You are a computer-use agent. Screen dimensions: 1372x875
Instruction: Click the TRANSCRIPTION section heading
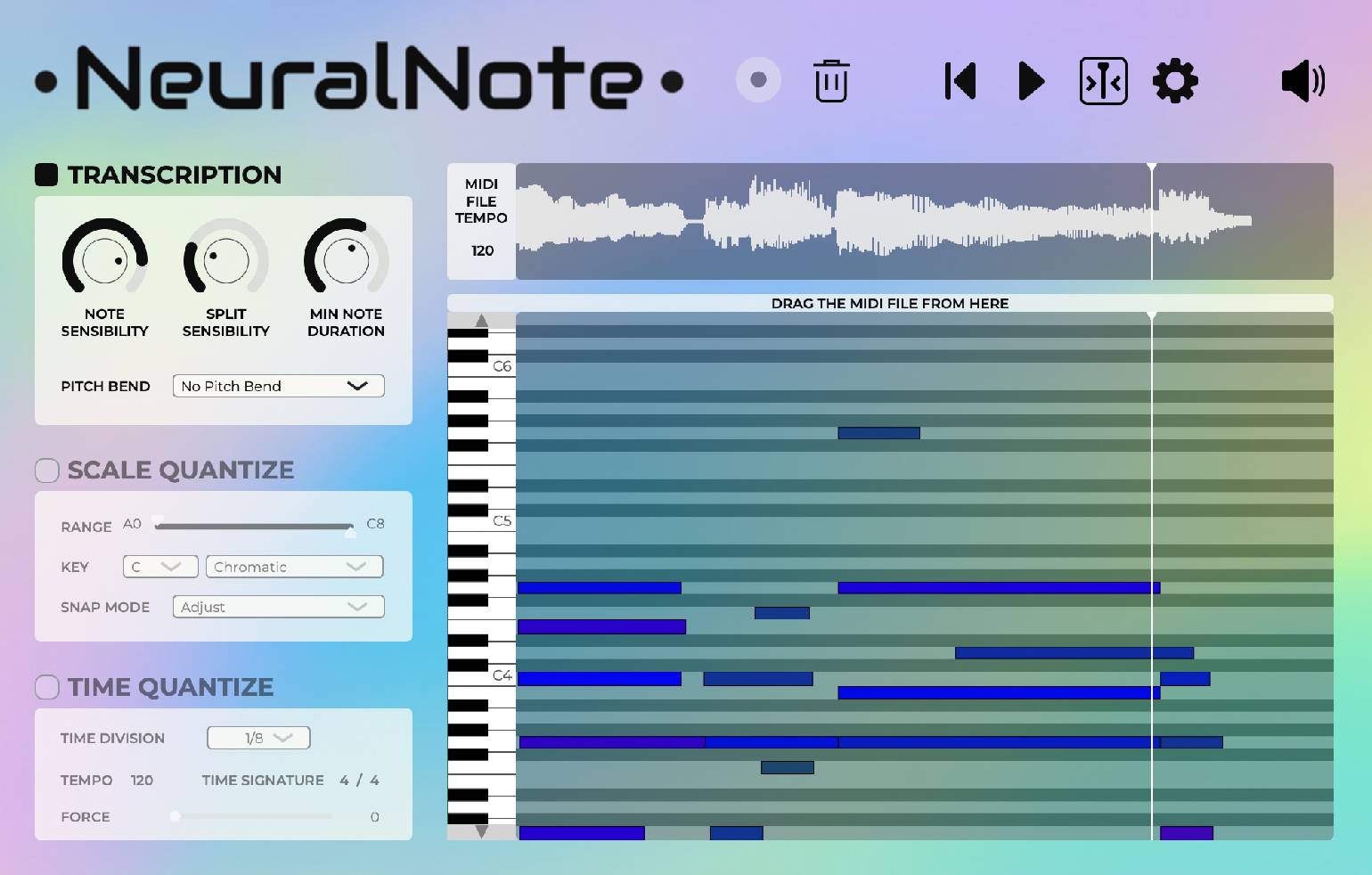[175, 175]
